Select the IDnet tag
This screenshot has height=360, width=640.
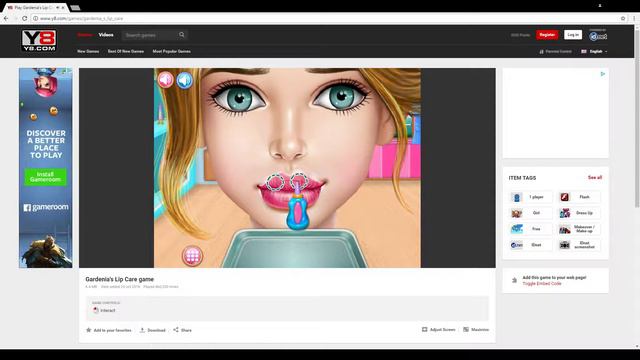coord(531,245)
